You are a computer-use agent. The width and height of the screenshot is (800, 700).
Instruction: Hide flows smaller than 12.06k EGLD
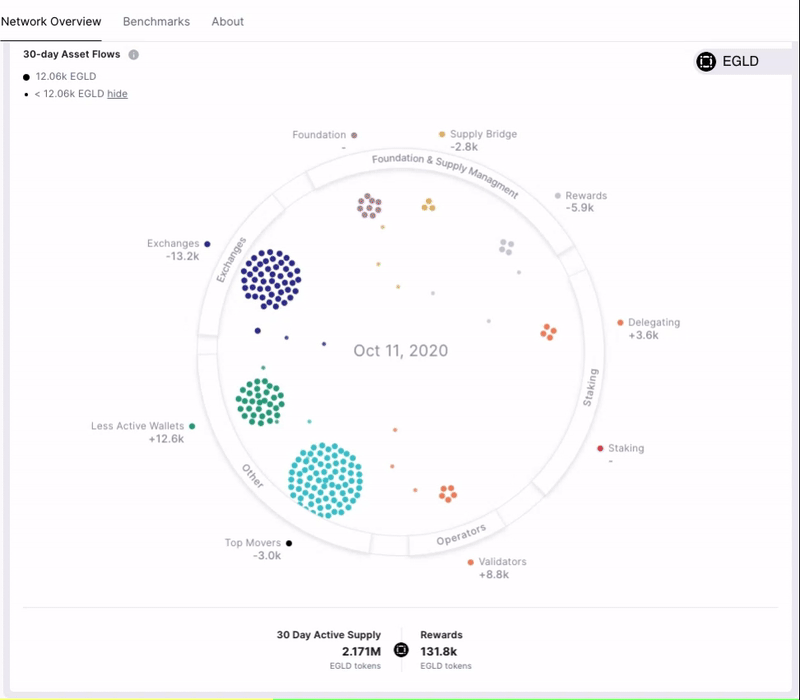[x=117, y=94]
